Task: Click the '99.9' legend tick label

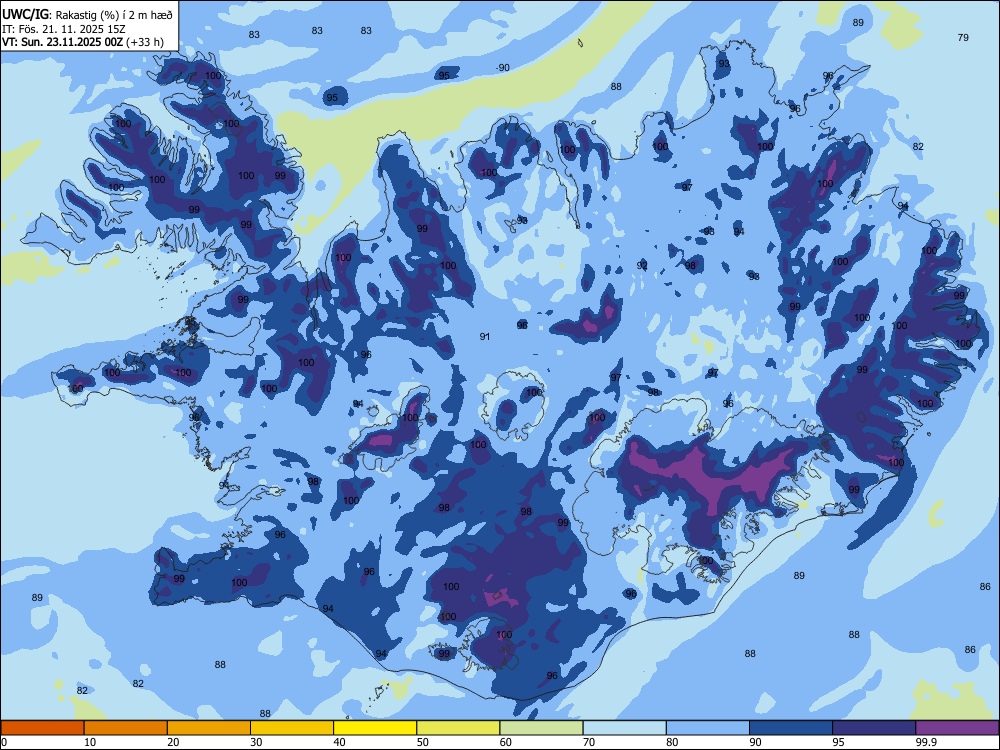Action: point(926,742)
